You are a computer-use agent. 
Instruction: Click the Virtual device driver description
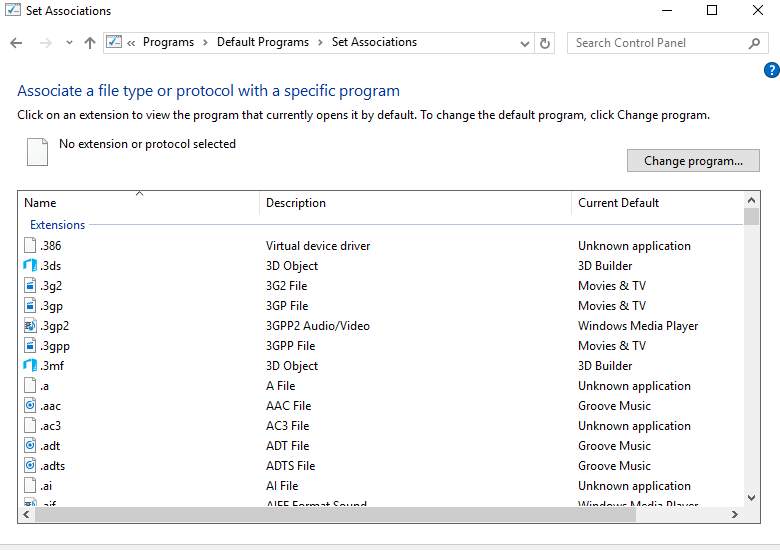click(x=318, y=246)
